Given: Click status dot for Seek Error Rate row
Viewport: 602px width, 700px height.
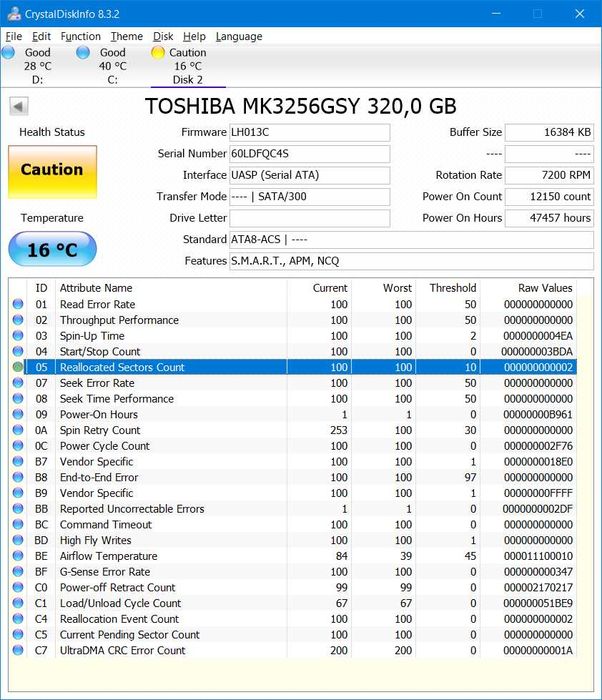Looking at the screenshot, I should [x=18, y=383].
